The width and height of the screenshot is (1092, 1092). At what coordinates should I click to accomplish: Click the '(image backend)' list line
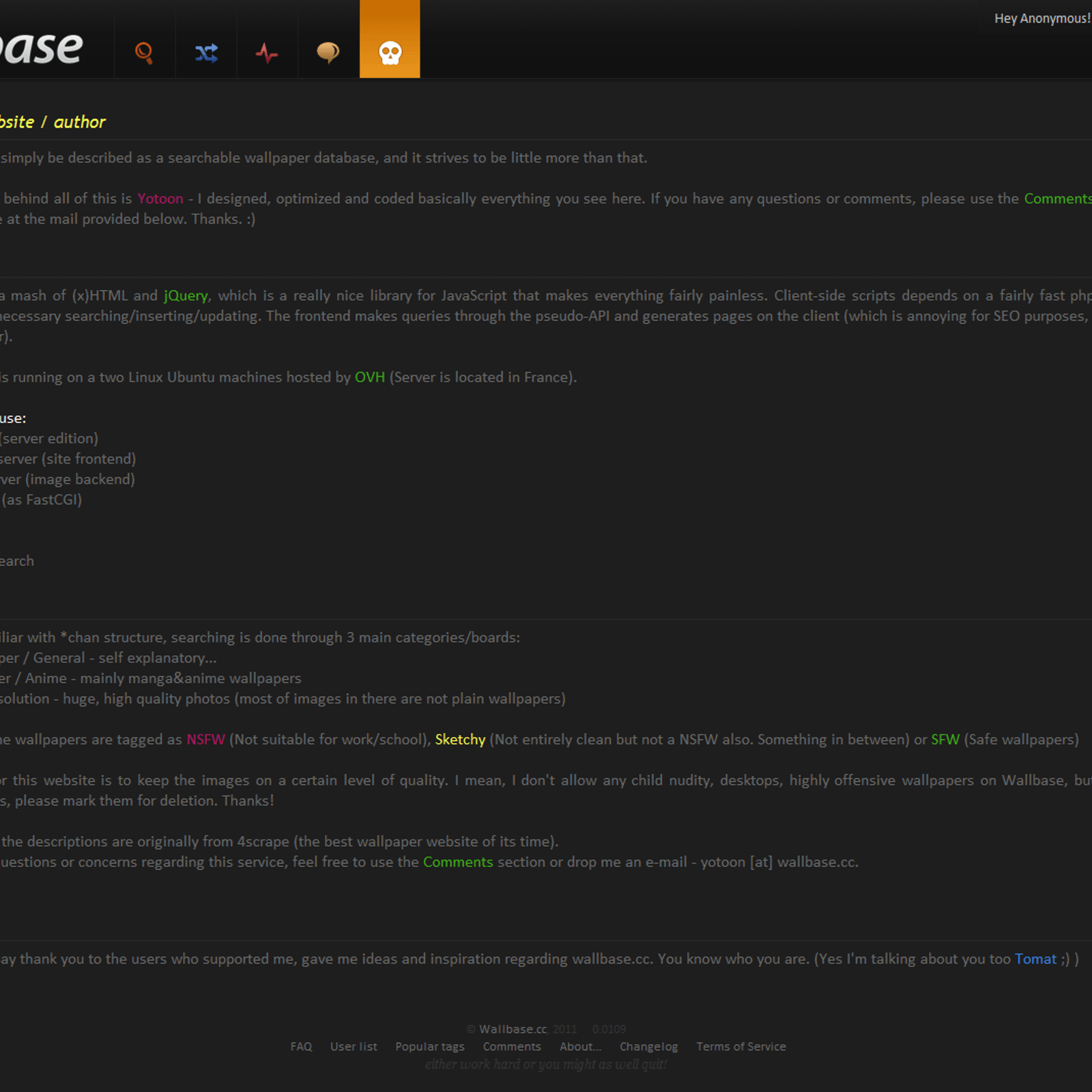(80, 479)
